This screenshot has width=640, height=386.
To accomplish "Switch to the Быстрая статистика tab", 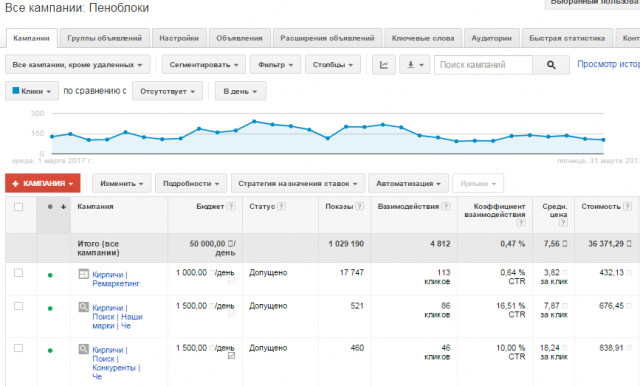I will 567,38.
